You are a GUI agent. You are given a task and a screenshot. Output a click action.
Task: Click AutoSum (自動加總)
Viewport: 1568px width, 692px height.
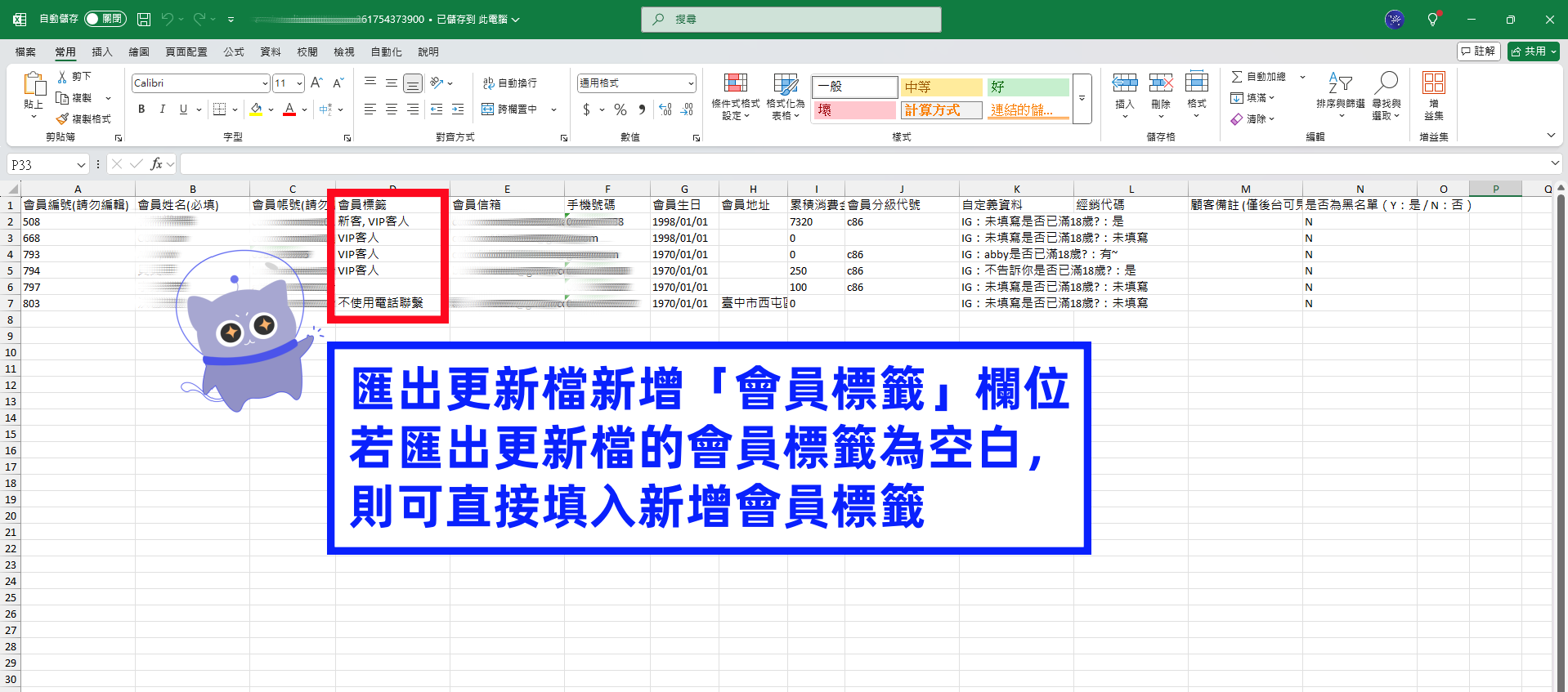pos(1259,76)
